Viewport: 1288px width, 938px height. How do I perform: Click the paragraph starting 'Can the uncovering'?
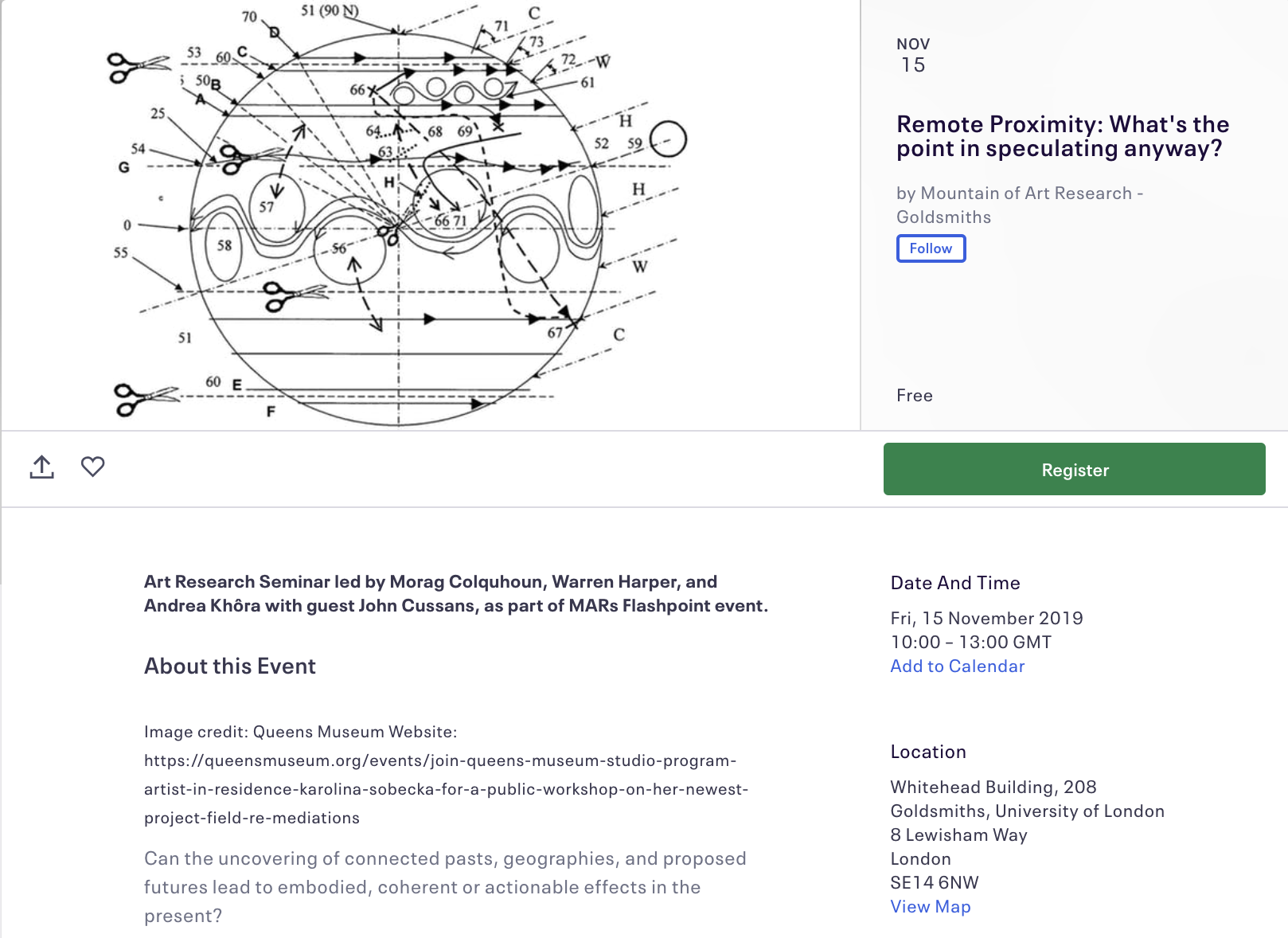(444, 887)
